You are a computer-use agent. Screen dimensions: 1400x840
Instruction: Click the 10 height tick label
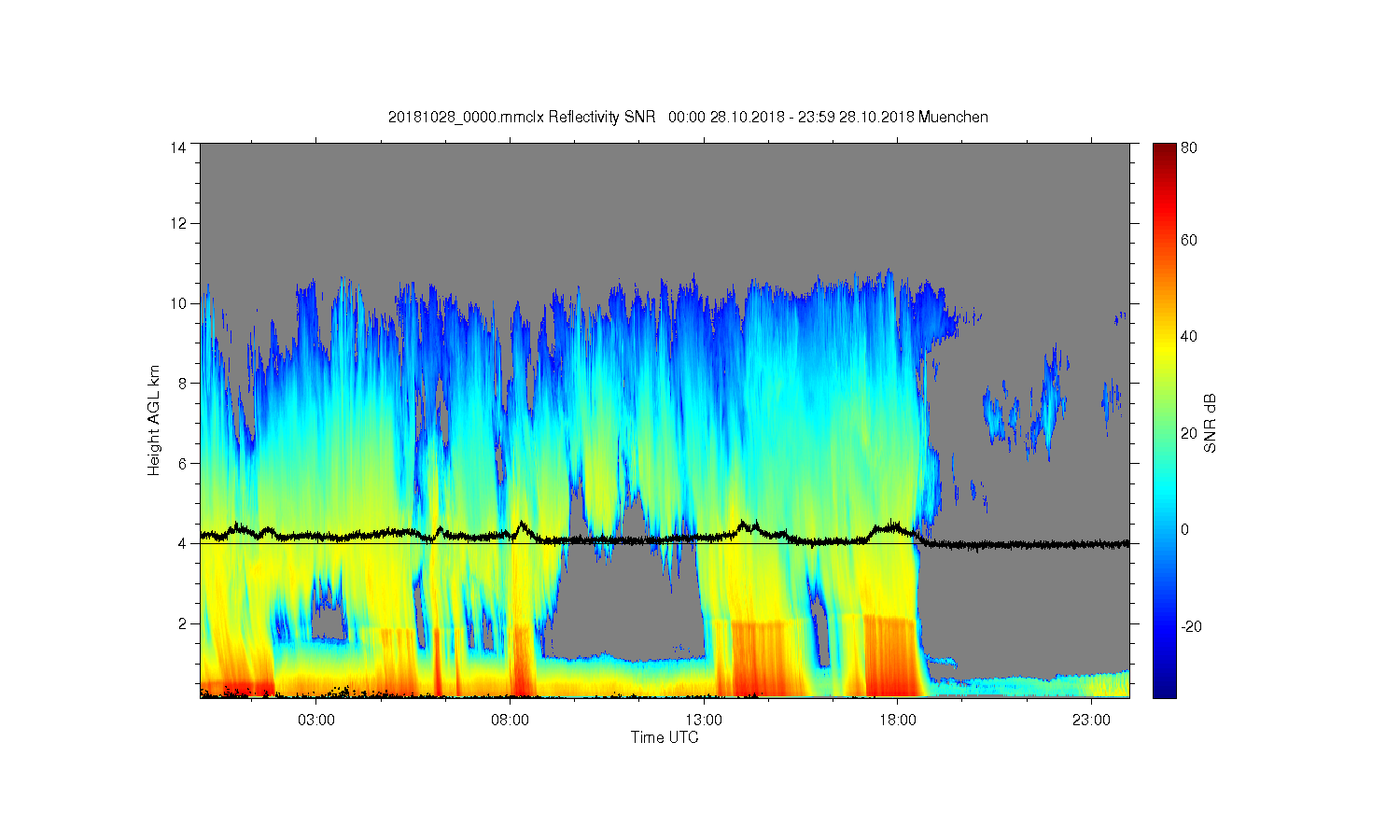pos(177,303)
